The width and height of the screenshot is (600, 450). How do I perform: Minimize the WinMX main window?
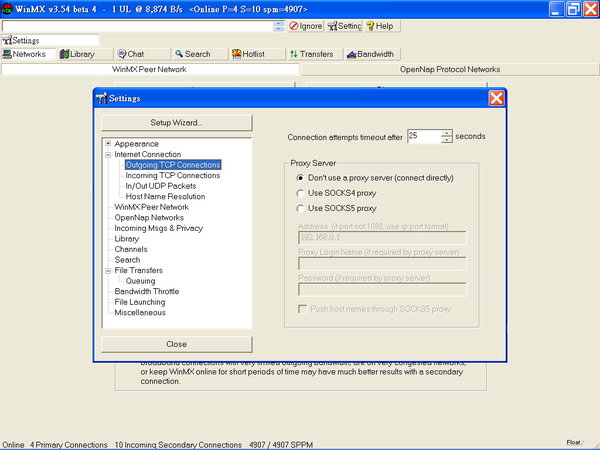(x=556, y=9)
